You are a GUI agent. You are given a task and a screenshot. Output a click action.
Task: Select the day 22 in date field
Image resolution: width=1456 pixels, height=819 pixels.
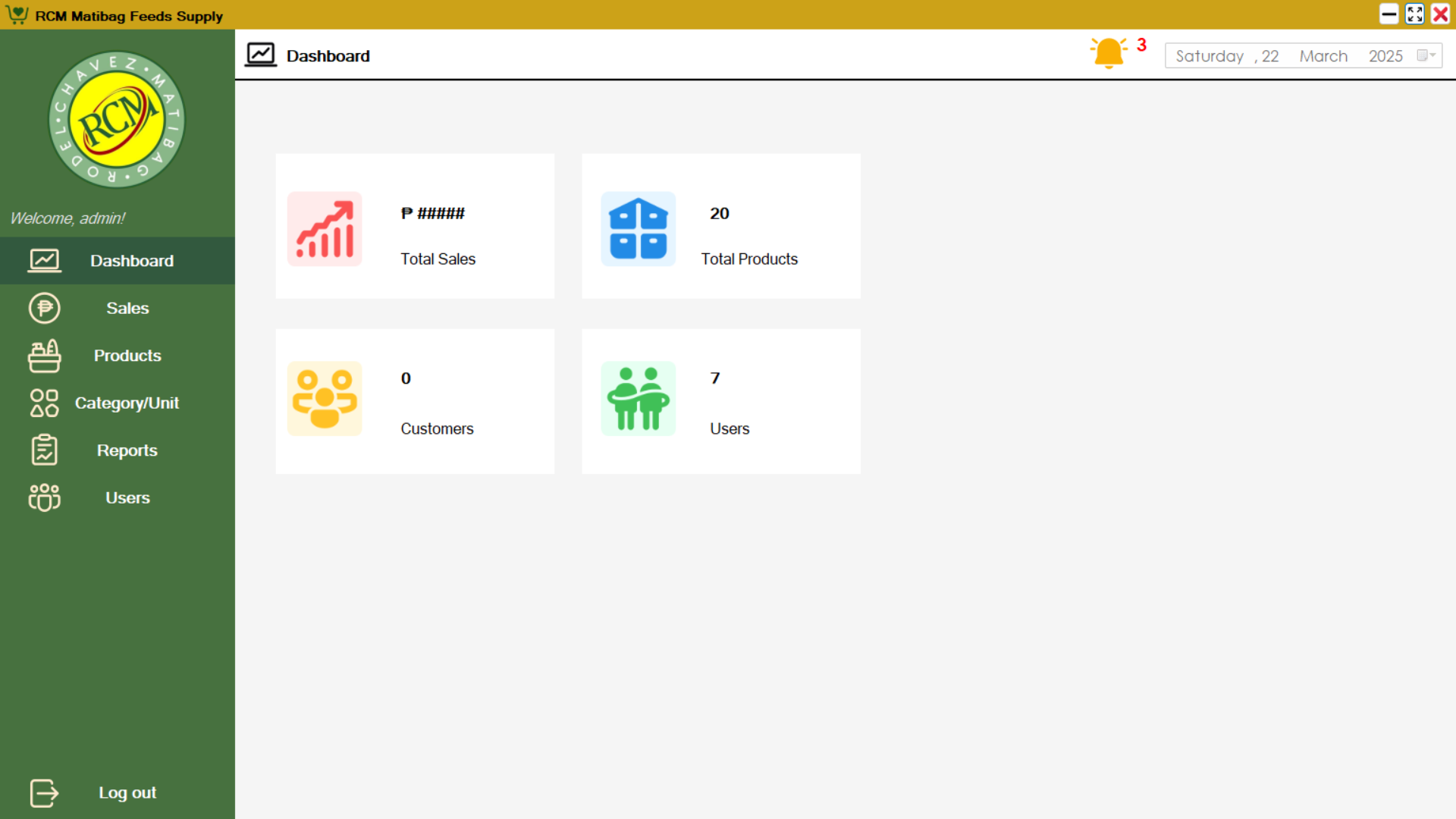coord(1270,56)
